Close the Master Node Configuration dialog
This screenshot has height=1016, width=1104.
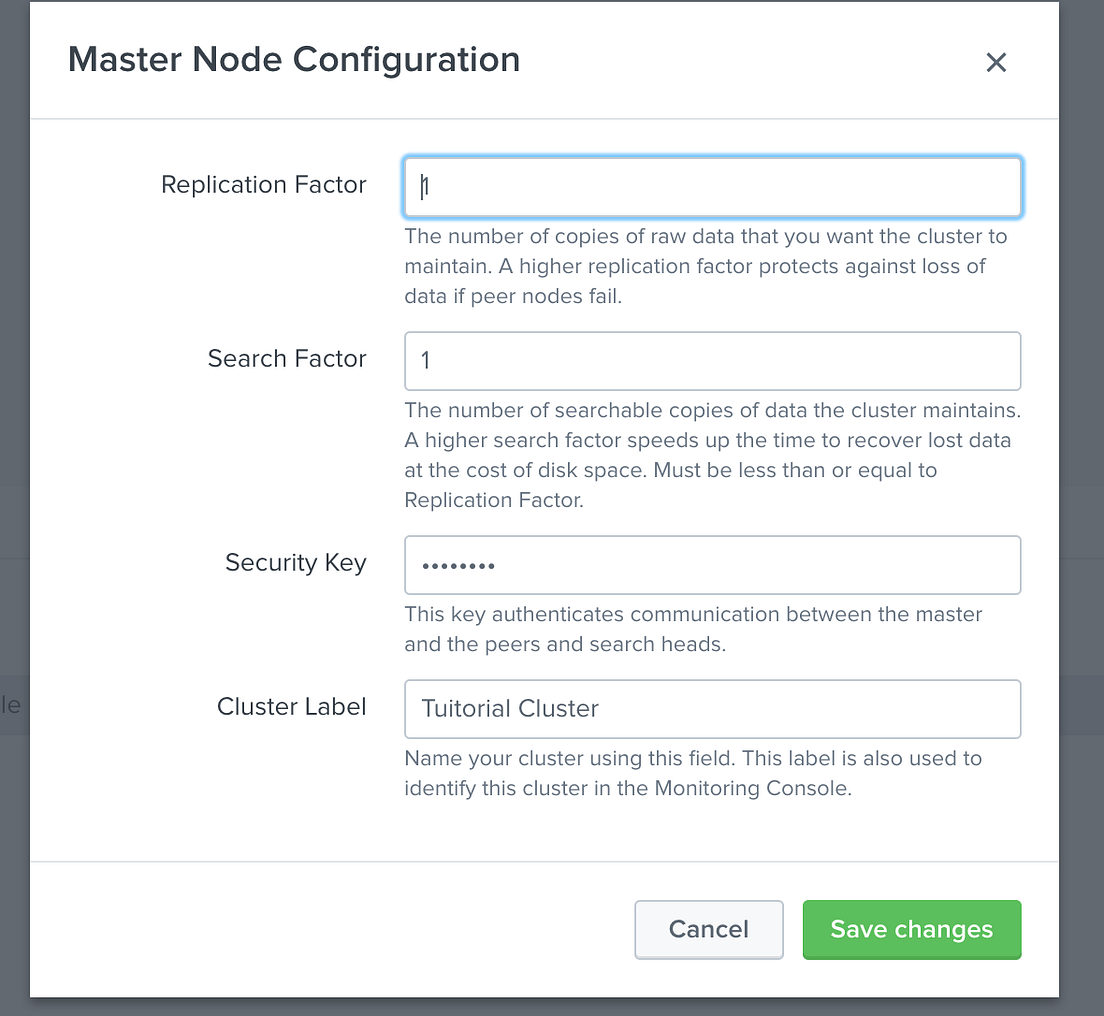click(996, 62)
